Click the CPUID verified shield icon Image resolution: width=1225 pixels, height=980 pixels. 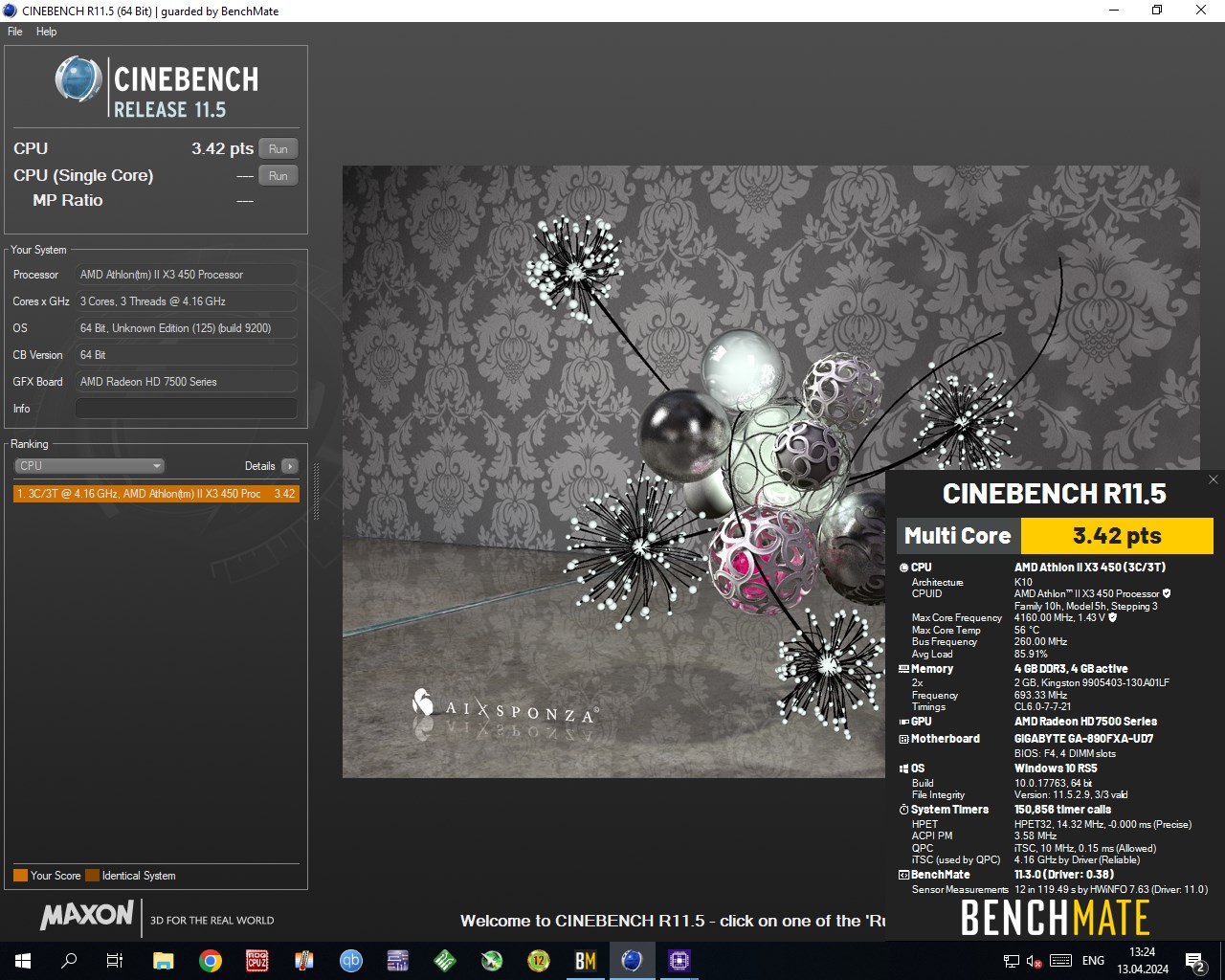click(x=1167, y=593)
